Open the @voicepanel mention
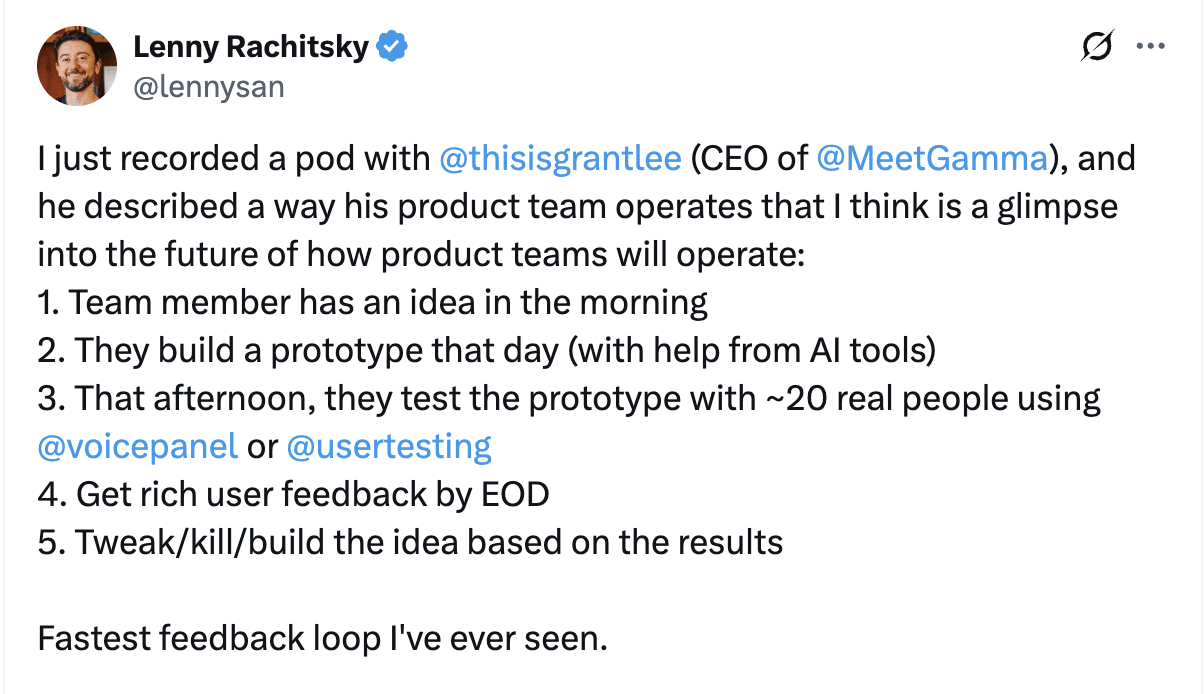1204x694 pixels. tap(137, 445)
